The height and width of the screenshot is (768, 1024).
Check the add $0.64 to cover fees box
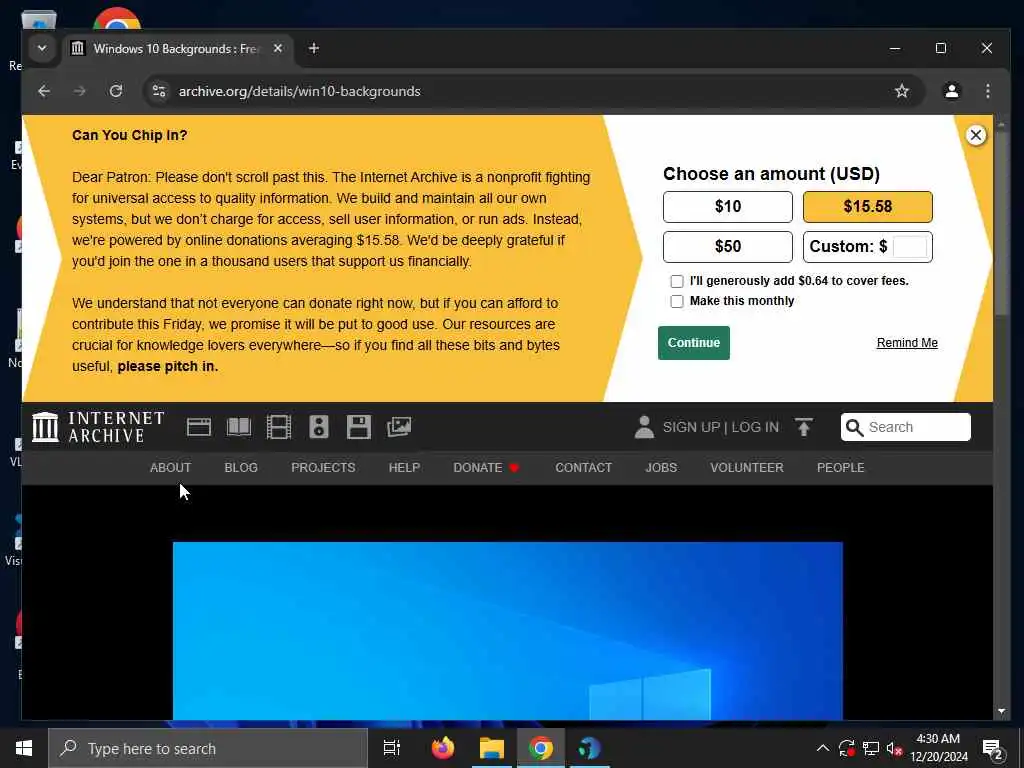[677, 281]
